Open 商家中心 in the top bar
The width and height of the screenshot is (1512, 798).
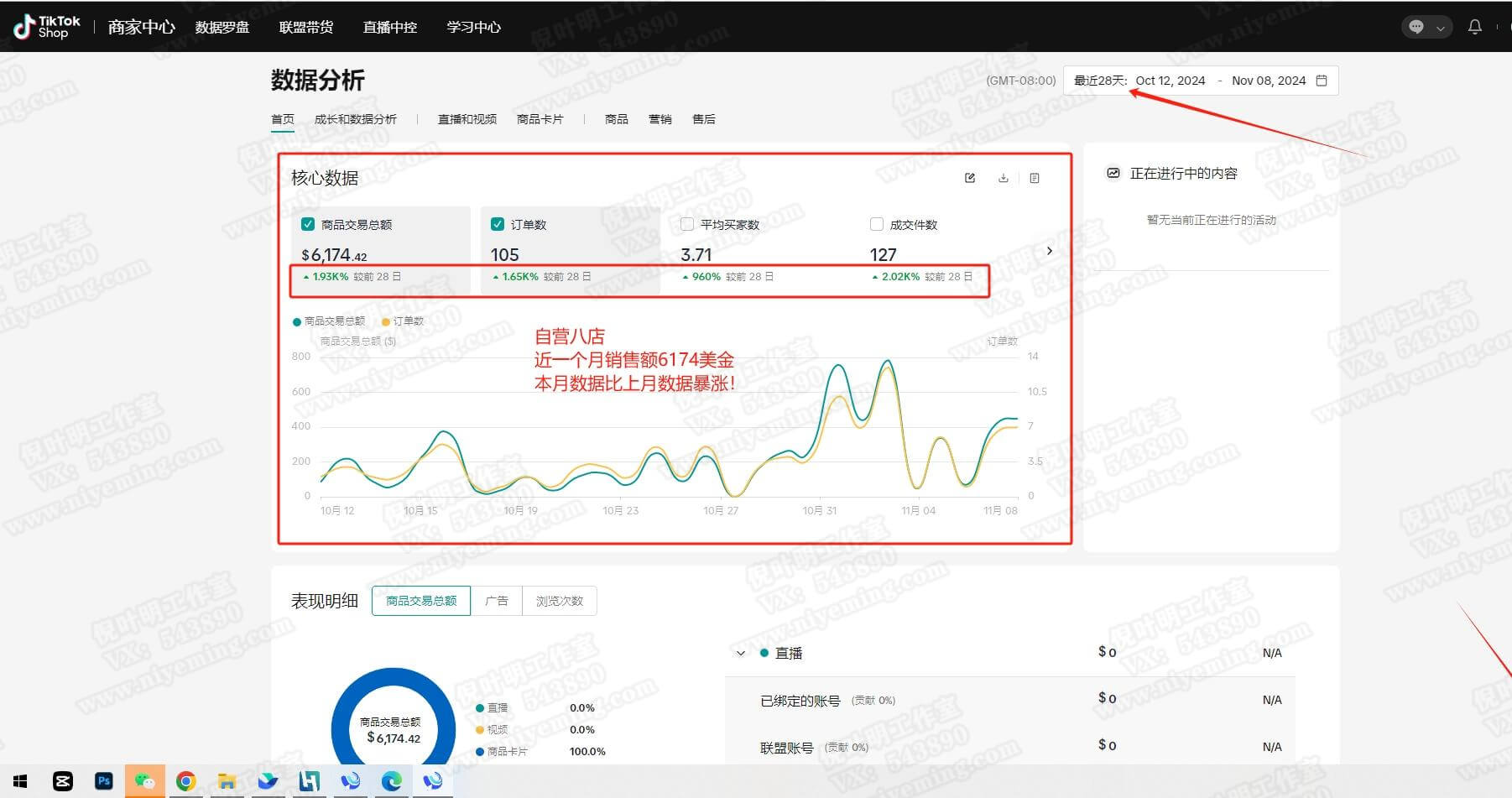(141, 27)
